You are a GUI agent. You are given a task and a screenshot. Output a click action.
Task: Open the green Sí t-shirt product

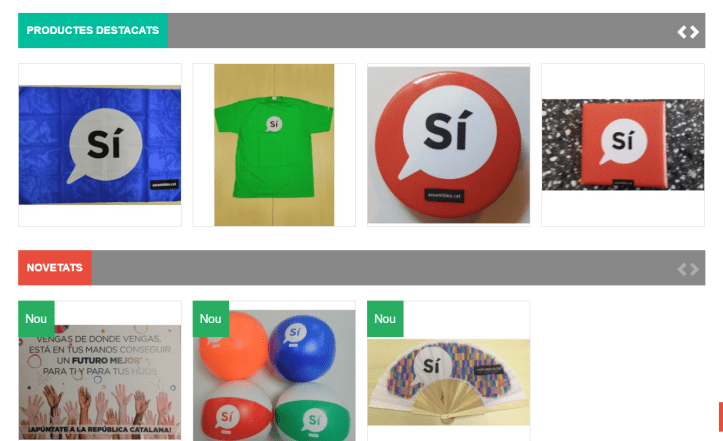click(274, 145)
